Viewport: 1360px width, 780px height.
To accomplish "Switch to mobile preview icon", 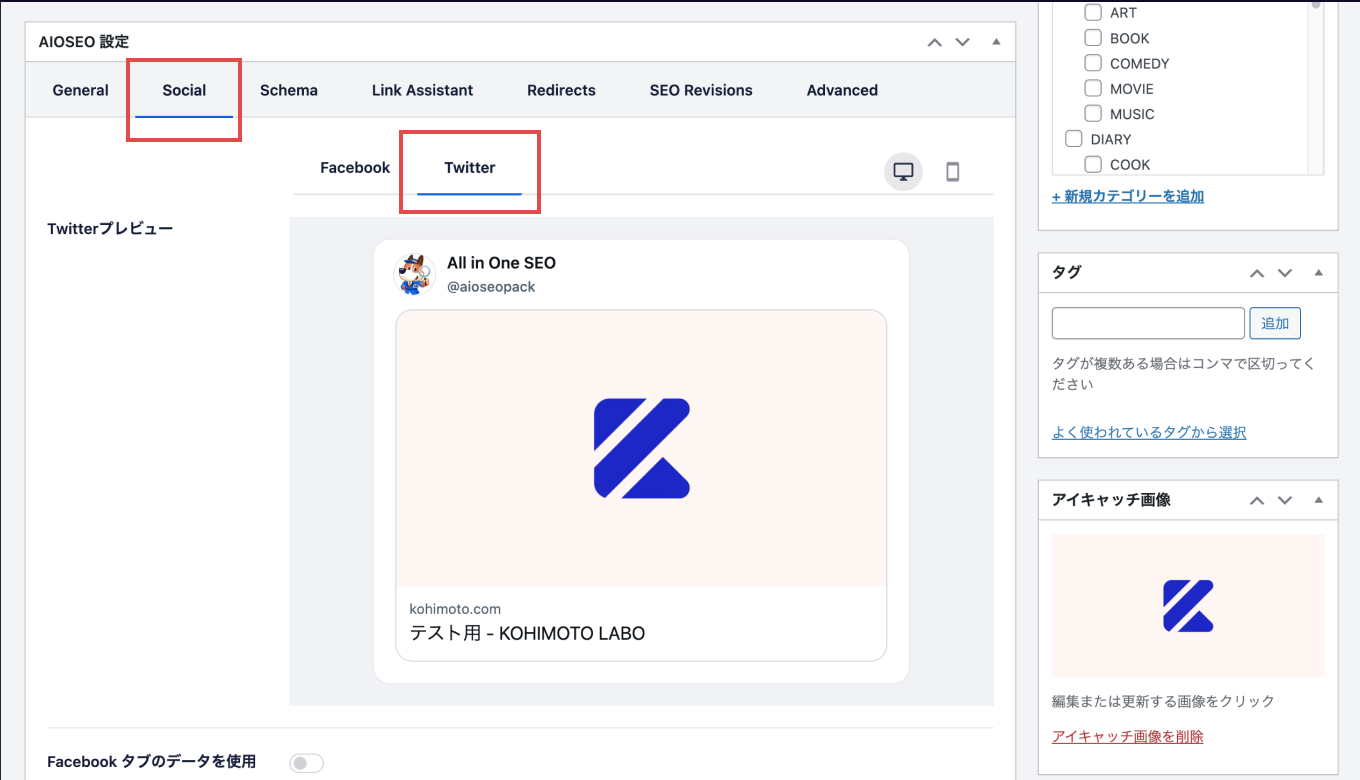I will coord(952,172).
